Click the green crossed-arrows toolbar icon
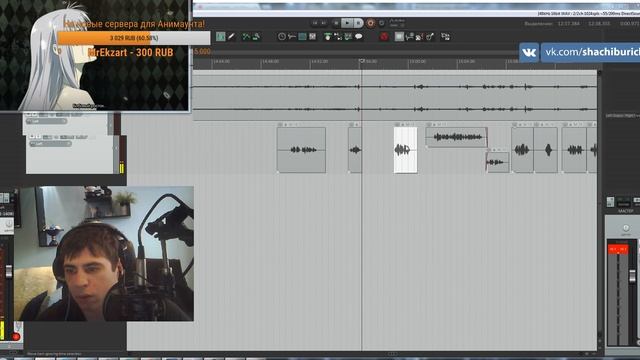Image resolution: width=640 pixels, height=360 pixels. (x=246, y=37)
